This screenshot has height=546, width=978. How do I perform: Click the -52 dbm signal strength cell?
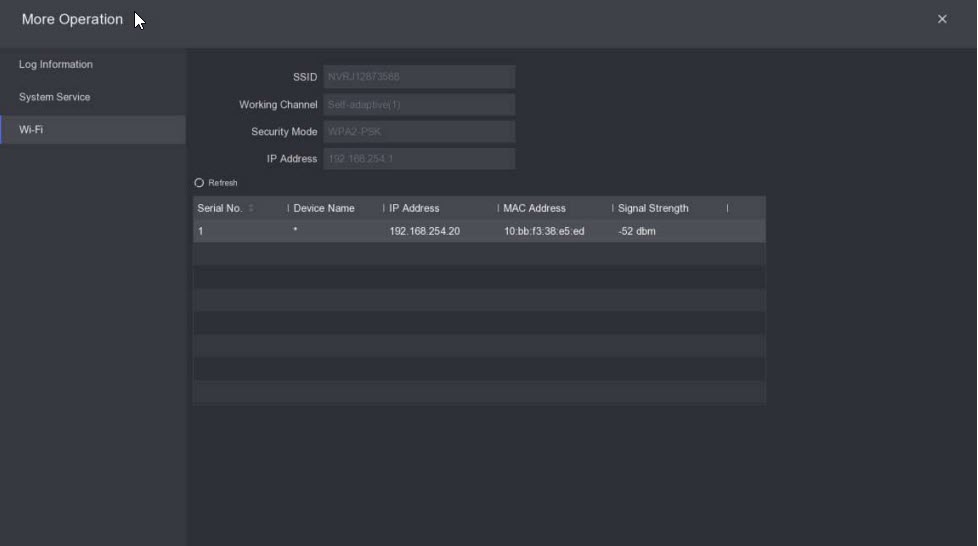click(637, 231)
